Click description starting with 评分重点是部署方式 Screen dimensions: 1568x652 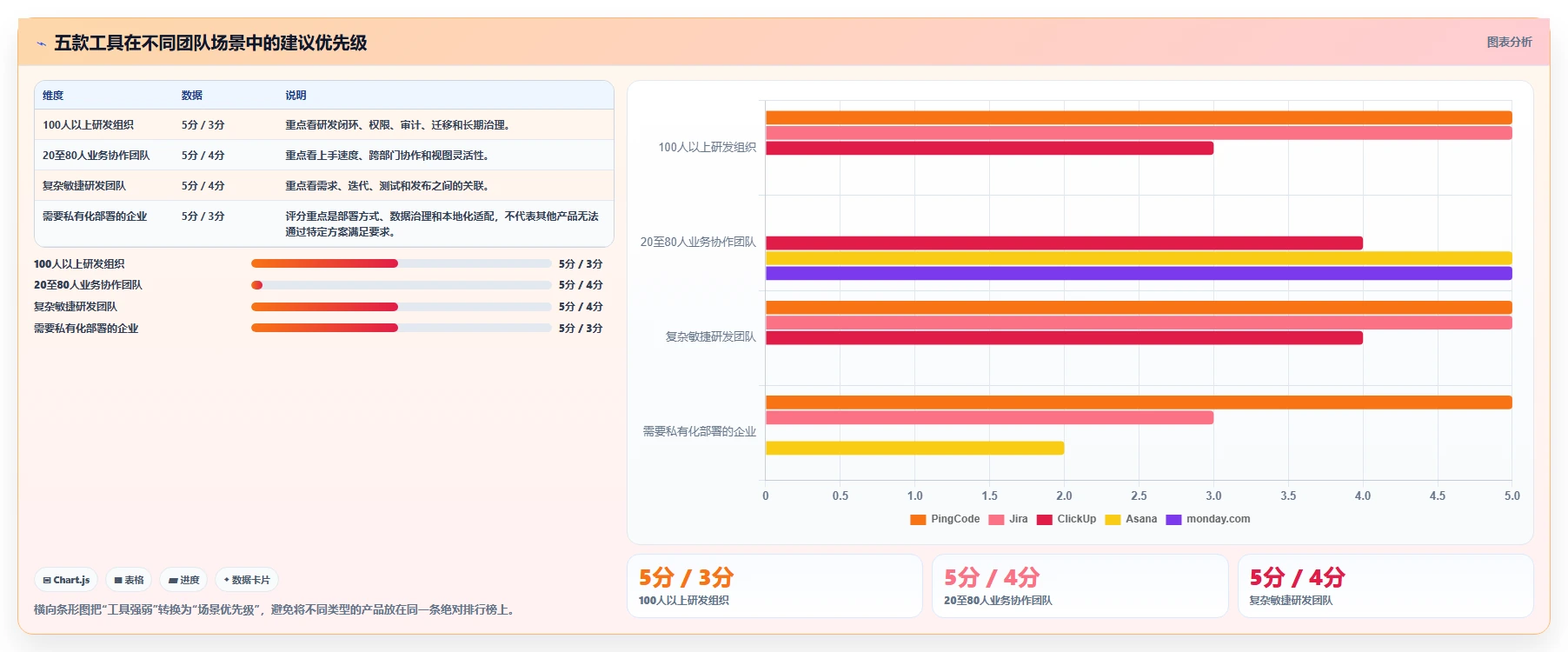[442, 224]
